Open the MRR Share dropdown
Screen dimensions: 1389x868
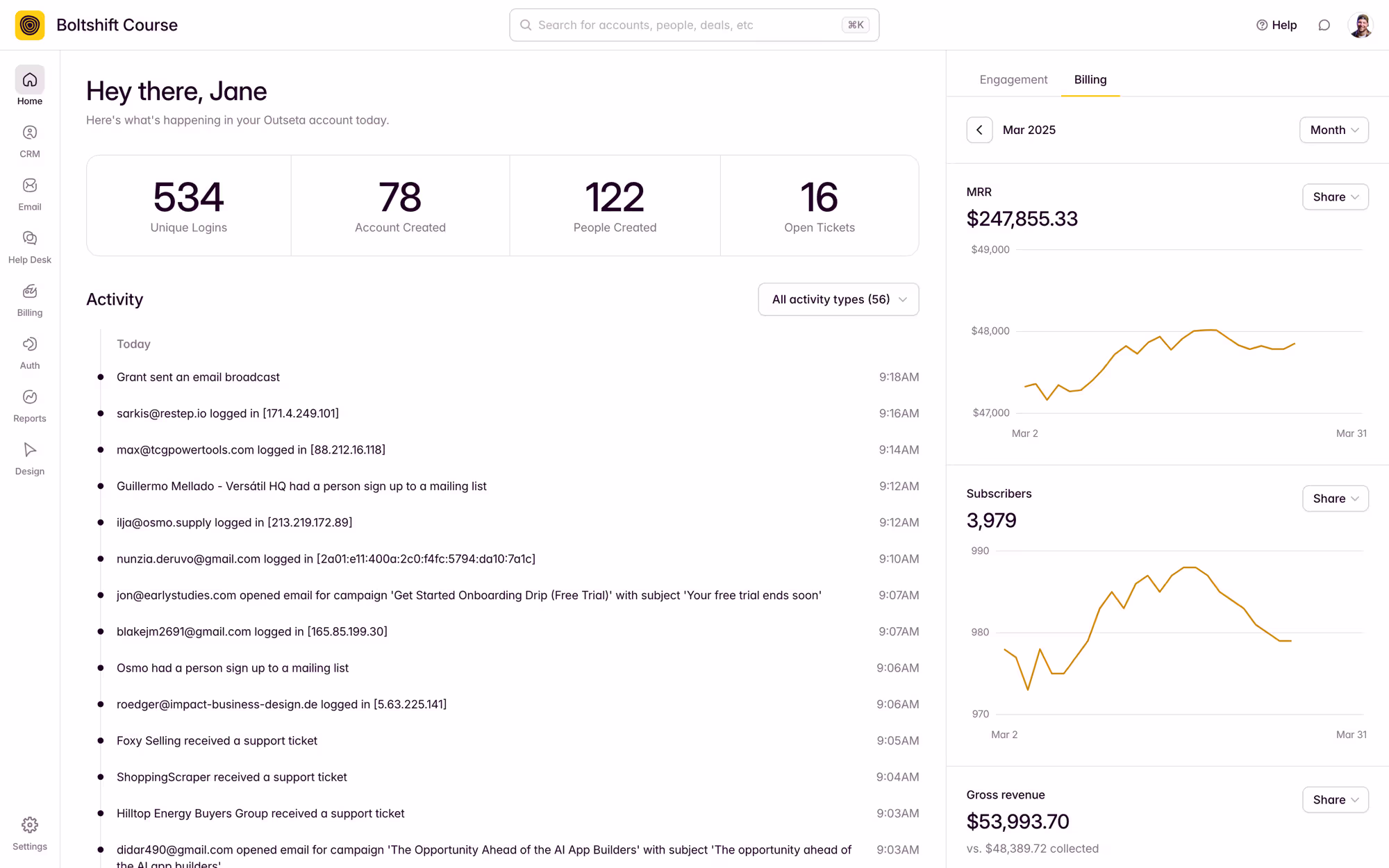click(x=1335, y=197)
